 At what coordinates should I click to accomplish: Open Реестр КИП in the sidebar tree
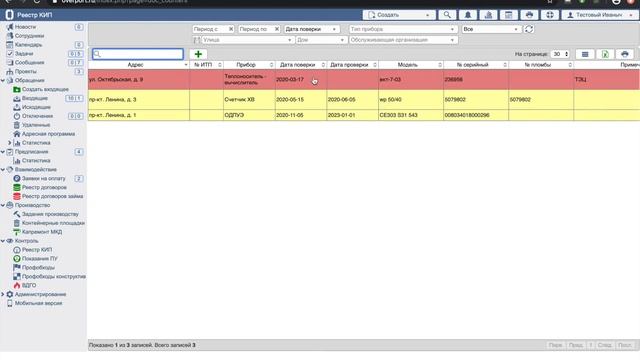coord(37,250)
